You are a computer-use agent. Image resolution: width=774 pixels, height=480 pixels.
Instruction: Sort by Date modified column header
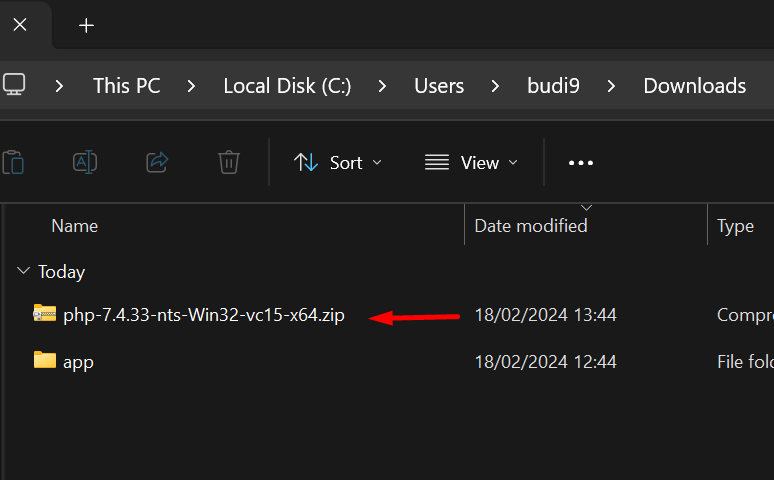[531, 226]
